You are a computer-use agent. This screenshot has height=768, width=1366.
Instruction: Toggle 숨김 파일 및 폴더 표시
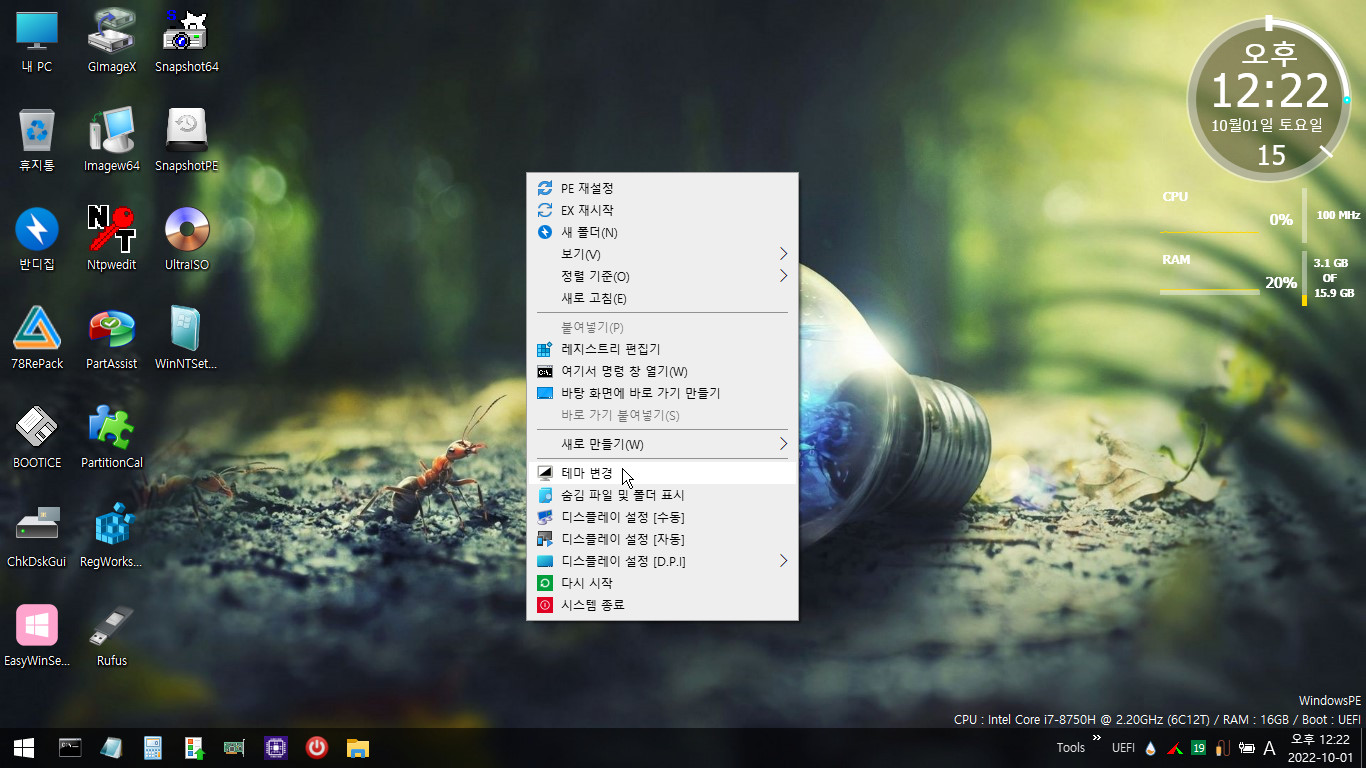(x=662, y=495)
